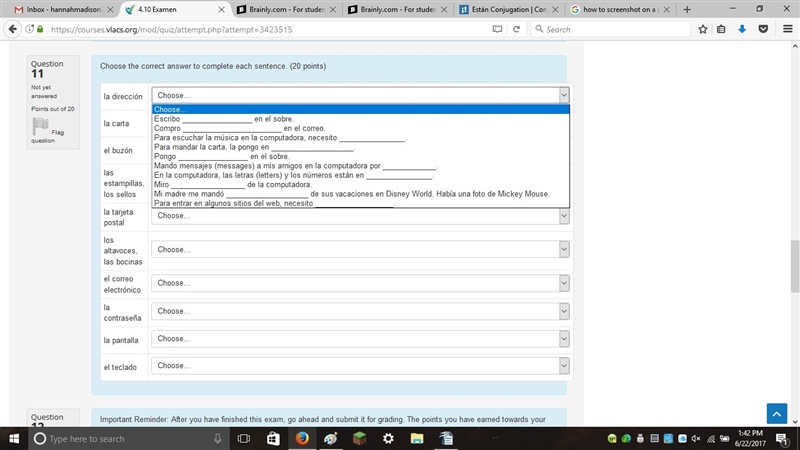The width and height of the screenshot is (800, 450).
Task: Switch to the Están Conjugation tab
Action: (x=509, y=9)
